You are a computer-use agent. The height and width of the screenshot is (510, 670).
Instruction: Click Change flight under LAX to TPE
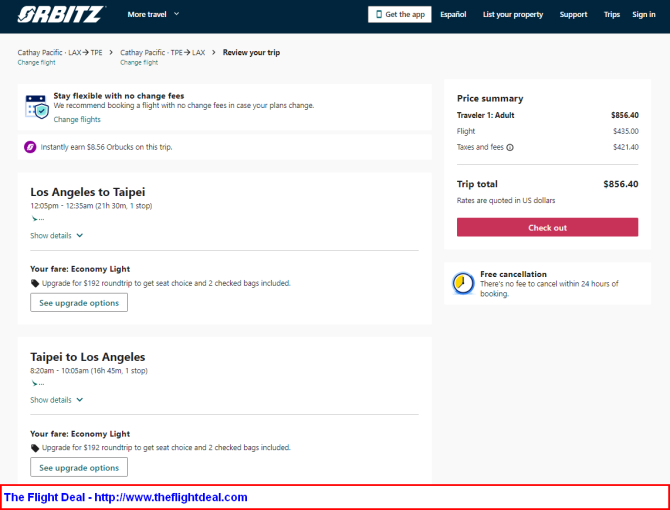36,62
